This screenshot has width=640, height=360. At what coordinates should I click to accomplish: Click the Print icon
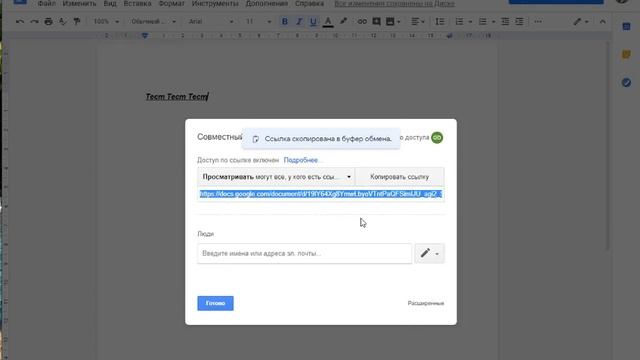point(48,22)
